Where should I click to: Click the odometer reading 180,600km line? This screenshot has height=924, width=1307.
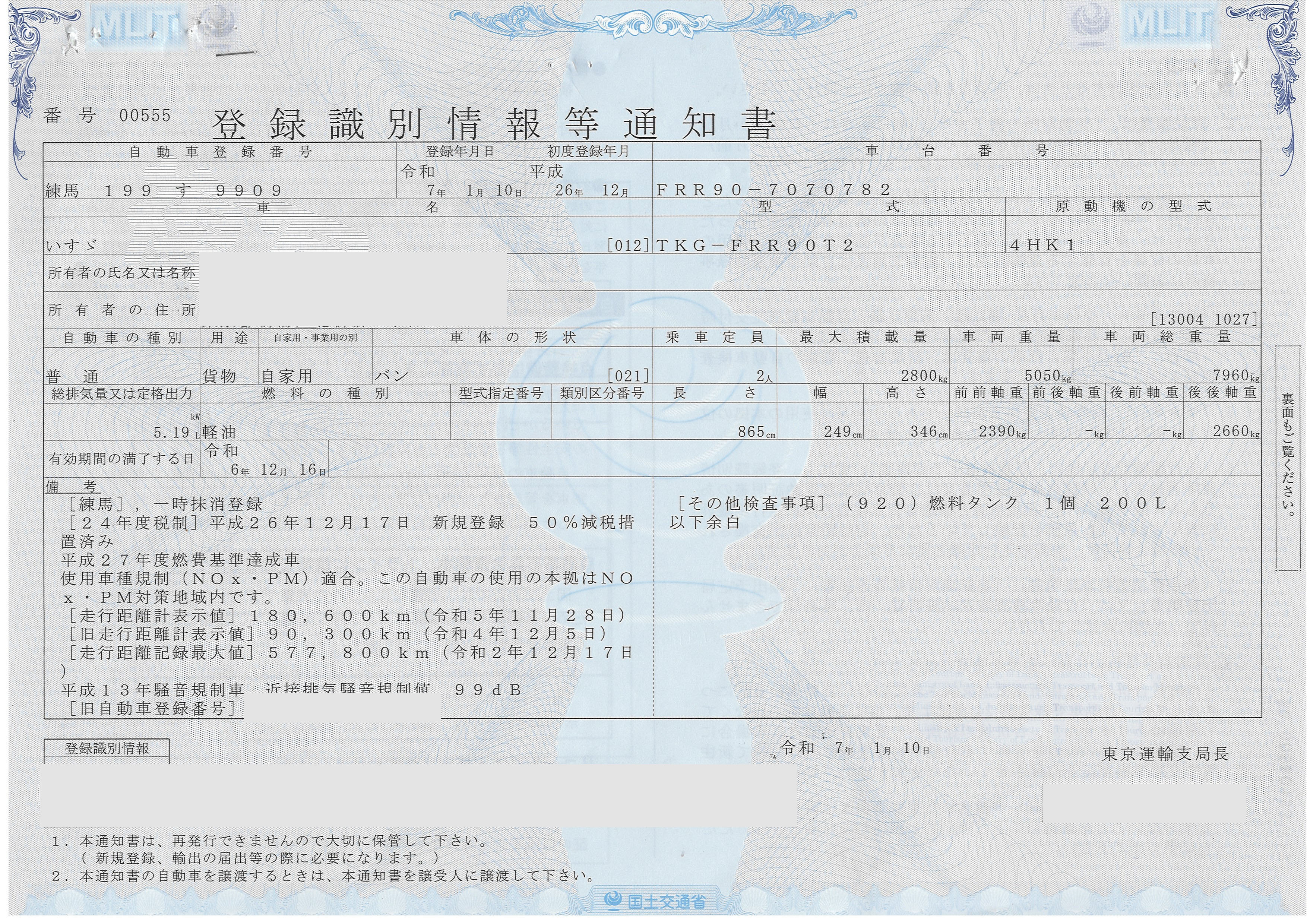[x=346, y=616]
